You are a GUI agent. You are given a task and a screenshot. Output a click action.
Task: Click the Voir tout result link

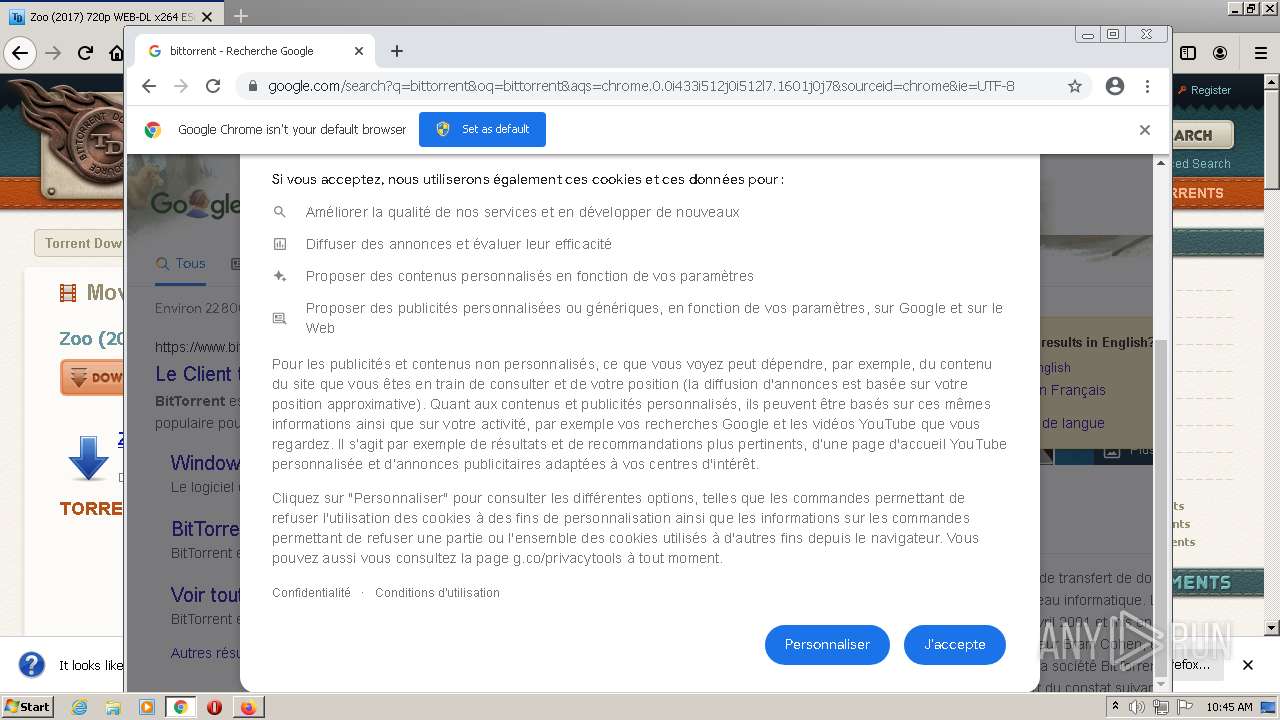coord(205,595)
